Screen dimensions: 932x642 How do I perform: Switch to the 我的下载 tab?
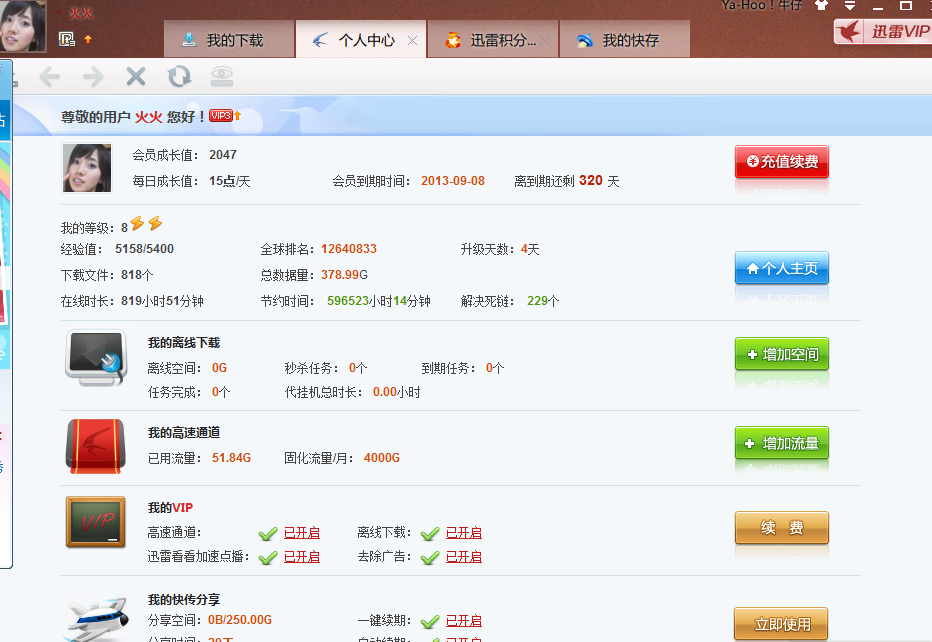(x=229, y=40)
